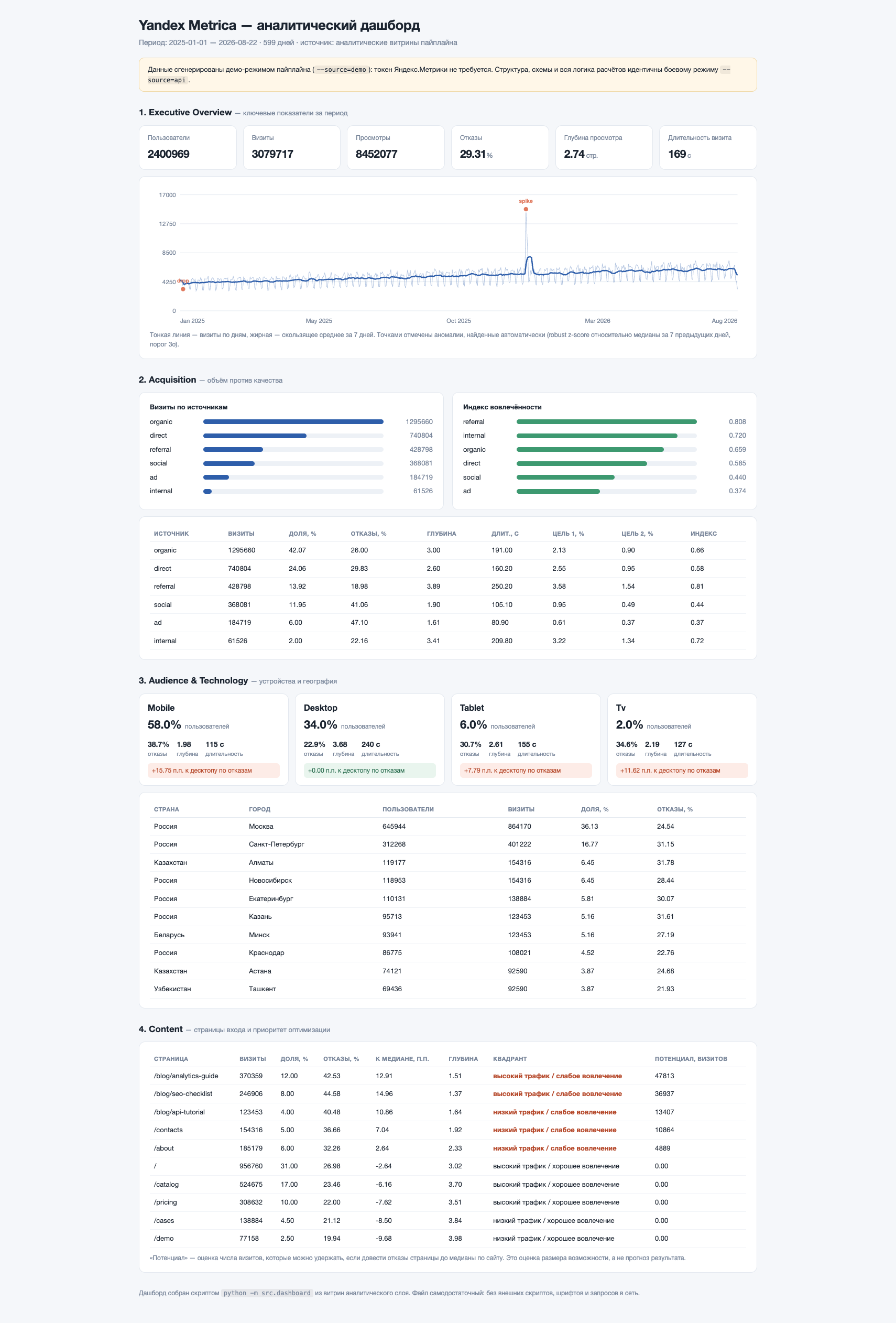Click the КВАДРАНТ column header
This screenshot has height=1323, width=896.
click(x=510, y=1059)
